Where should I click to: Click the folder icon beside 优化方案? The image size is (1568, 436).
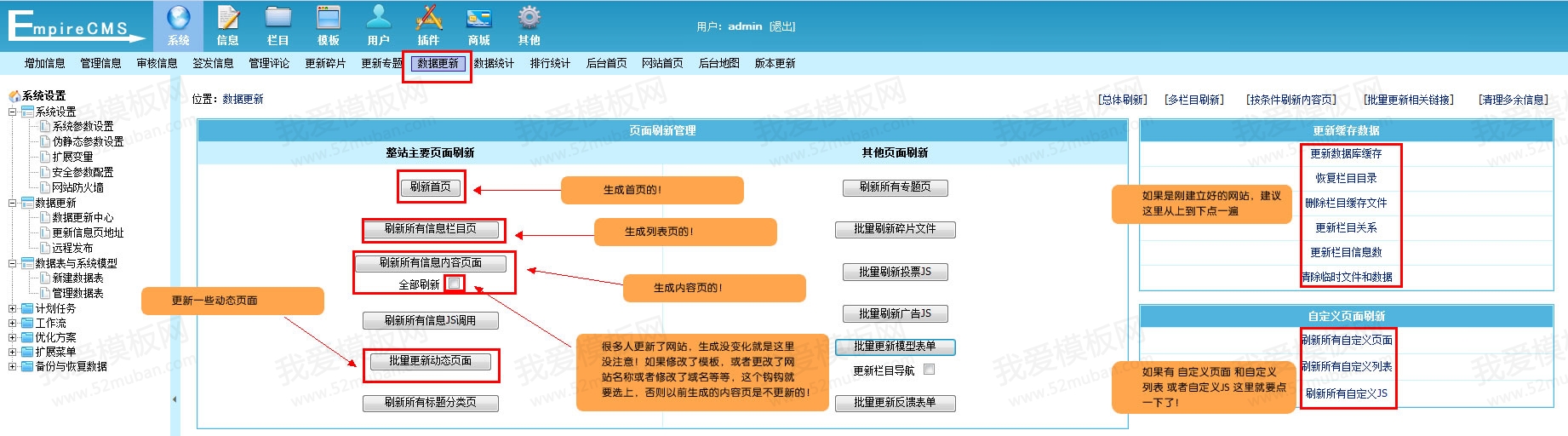(27, 337)
